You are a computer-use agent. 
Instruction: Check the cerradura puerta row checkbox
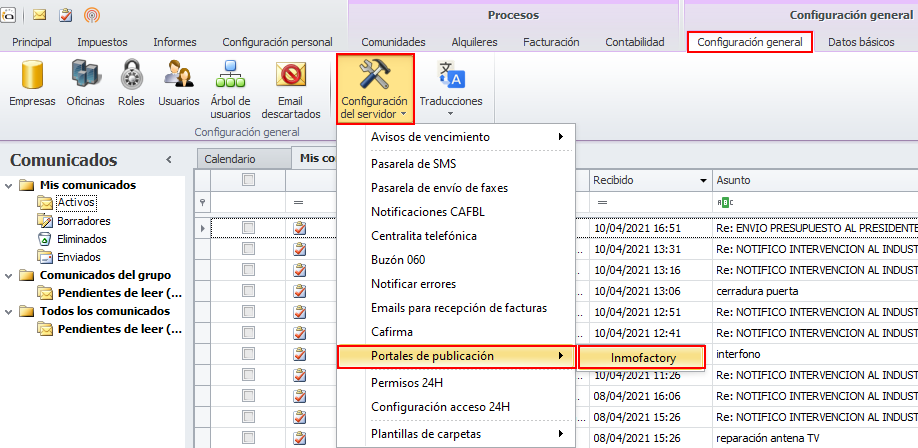point(249,291)
